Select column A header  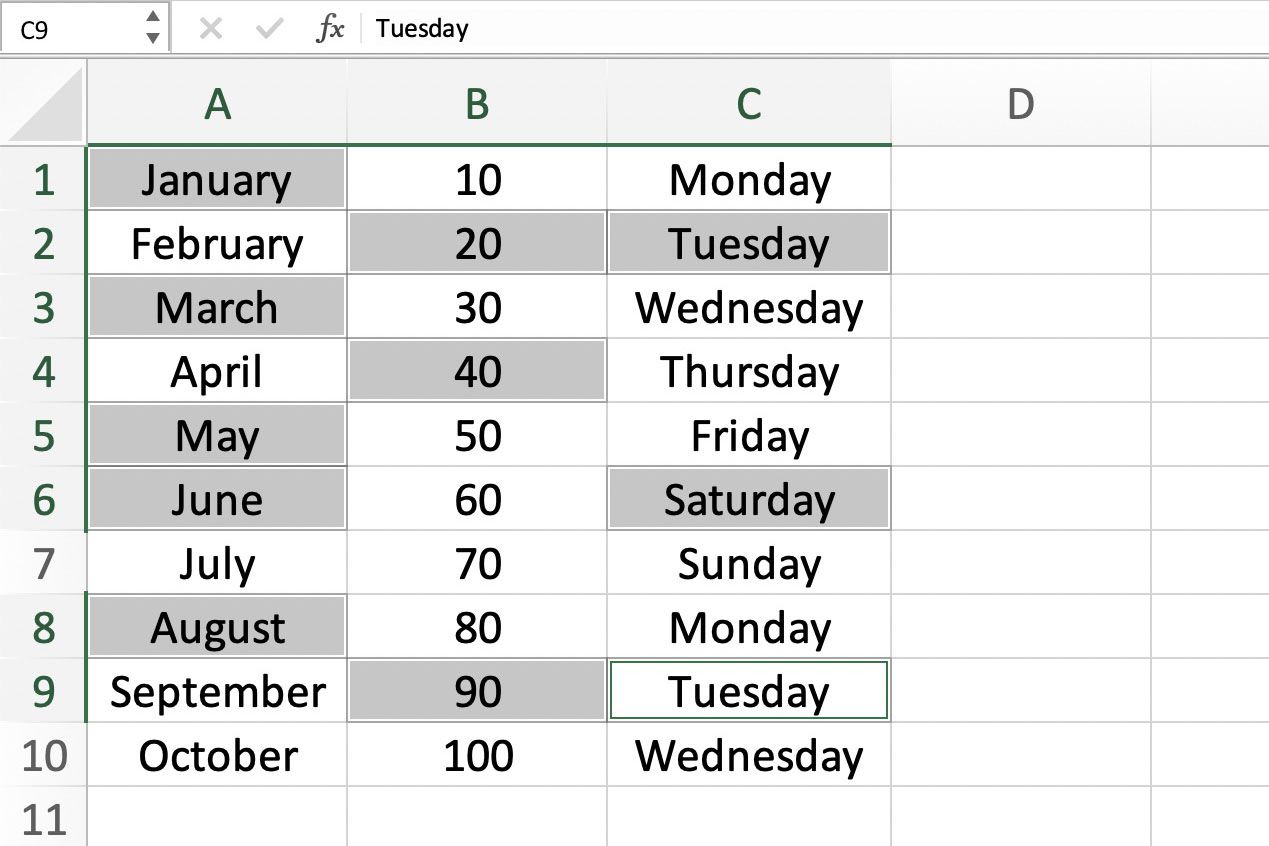[217, 103]
